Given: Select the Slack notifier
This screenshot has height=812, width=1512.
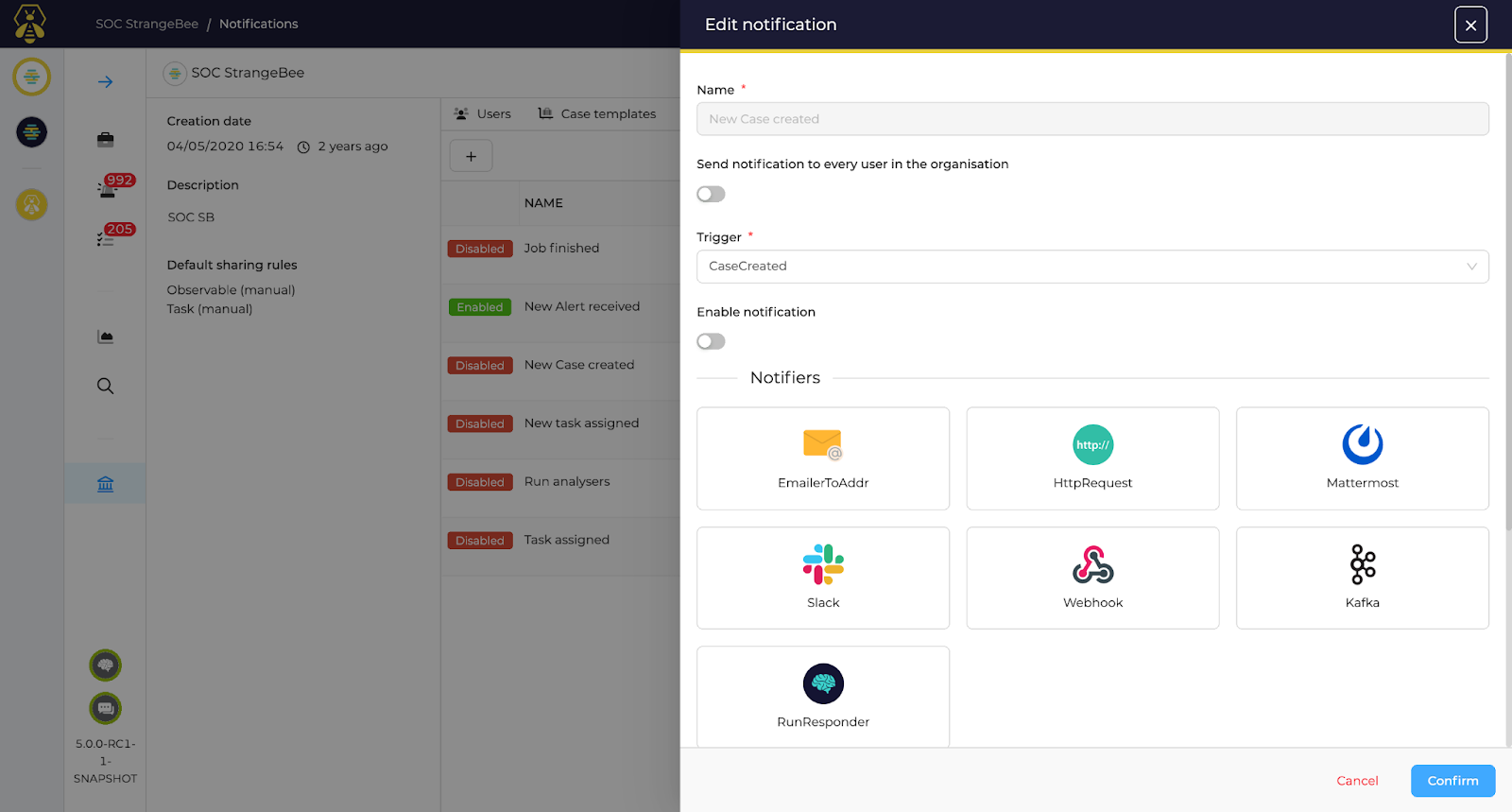Looking at the screenshot, I should click(823, 578).
